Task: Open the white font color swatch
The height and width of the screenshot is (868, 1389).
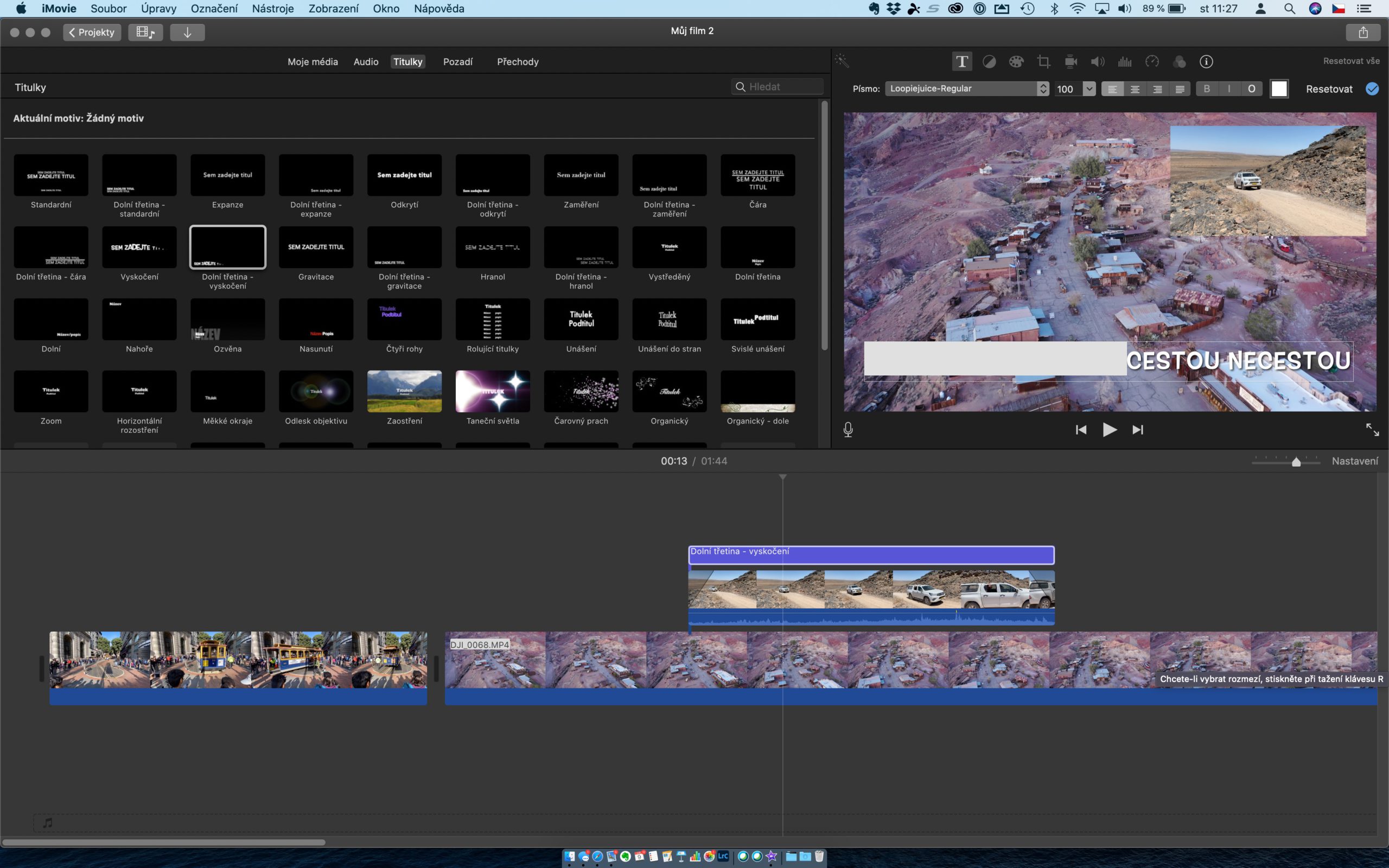Action: (1279, 89)
